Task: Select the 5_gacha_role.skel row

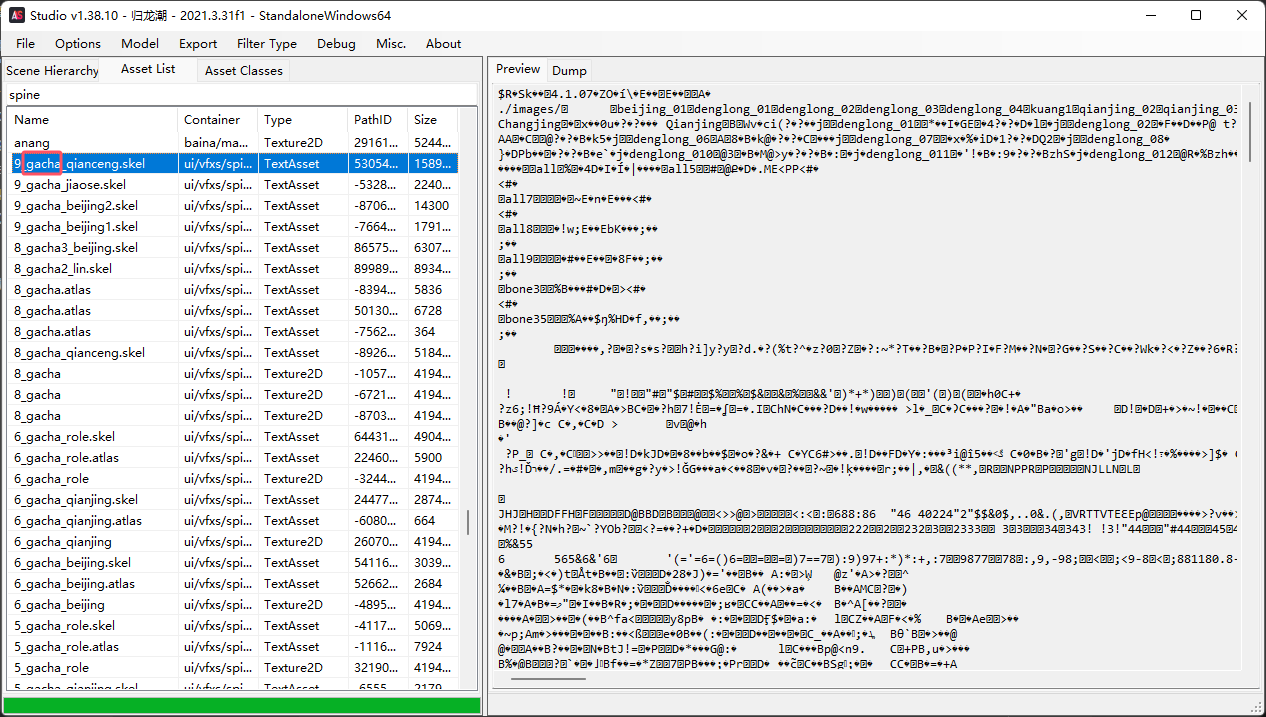Action: tap(234, 625)
